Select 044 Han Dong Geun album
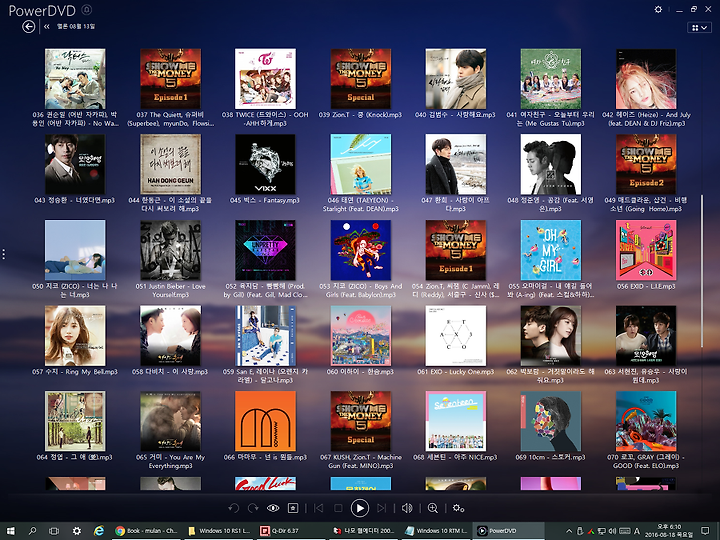This screenshot has height=540, width=720. [170, 164]
